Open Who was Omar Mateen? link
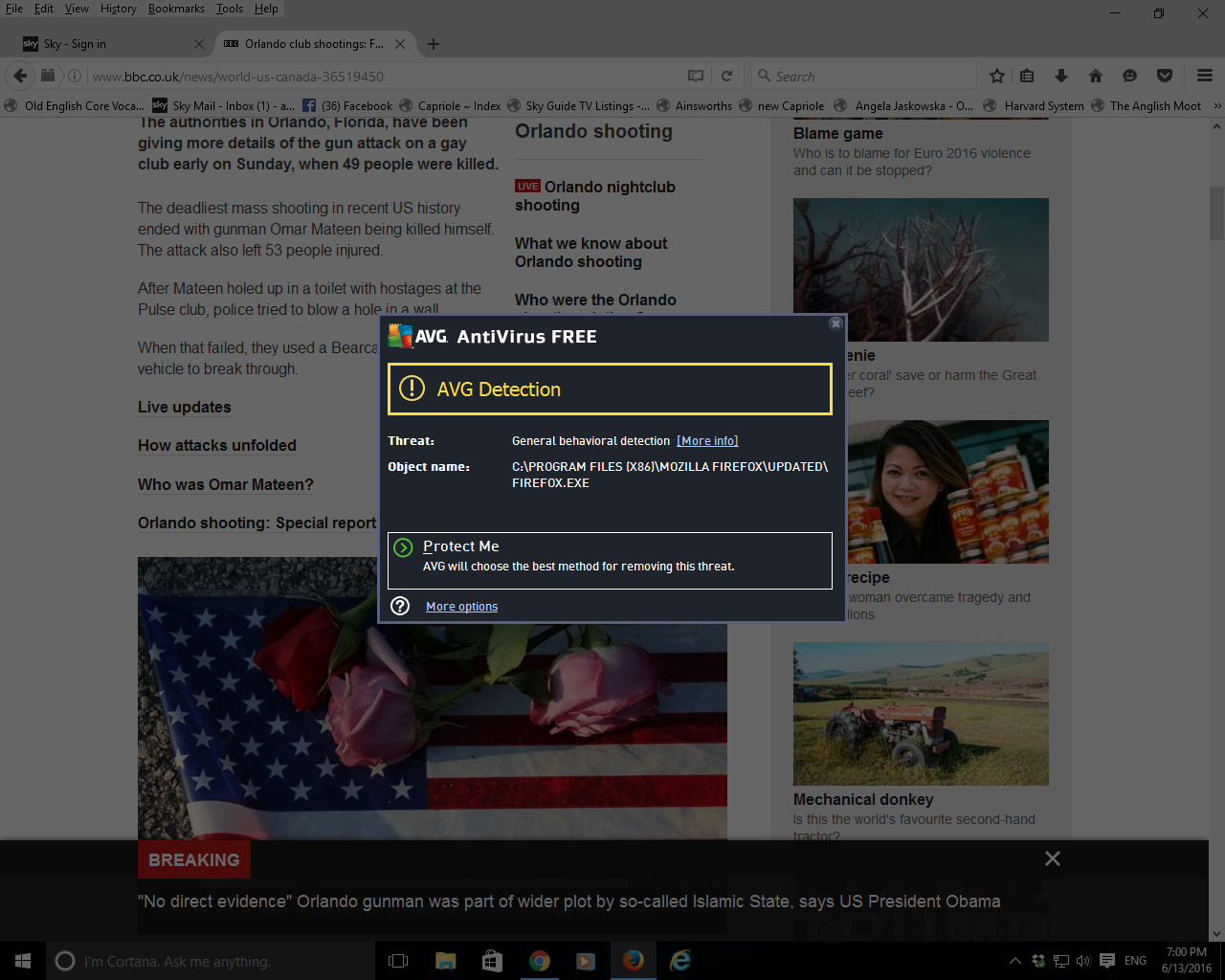Image resolution: width=1225 pixels, height=980 pixels. point(226,484)
